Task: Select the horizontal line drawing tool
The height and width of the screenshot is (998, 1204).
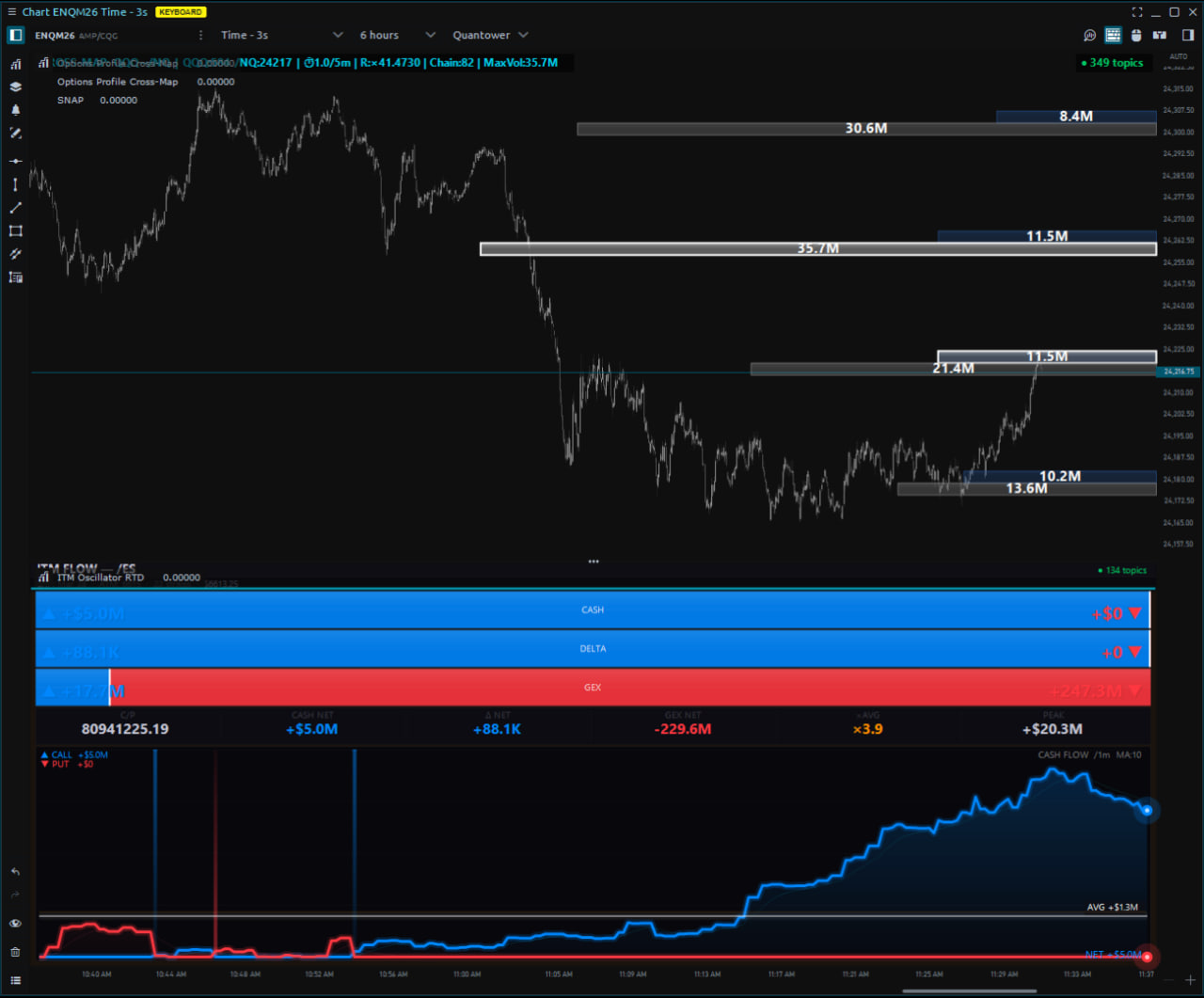Action: click(15, 162)
